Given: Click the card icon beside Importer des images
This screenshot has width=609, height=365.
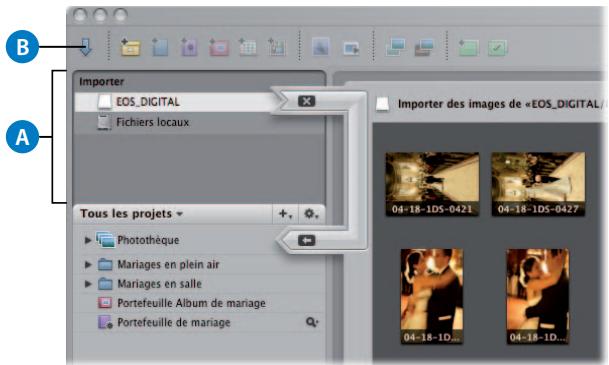Looking at the screenshot, I should 382,104.
